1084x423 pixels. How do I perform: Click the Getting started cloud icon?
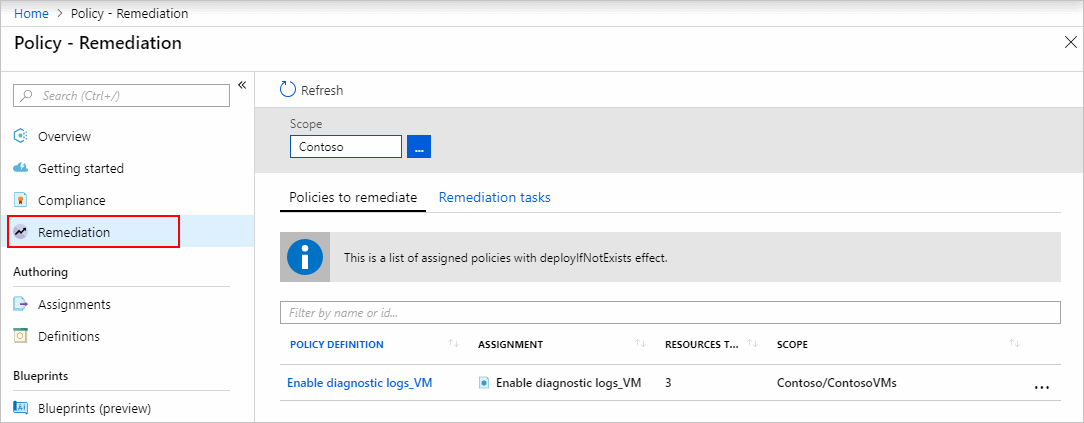tap(20, 168)
